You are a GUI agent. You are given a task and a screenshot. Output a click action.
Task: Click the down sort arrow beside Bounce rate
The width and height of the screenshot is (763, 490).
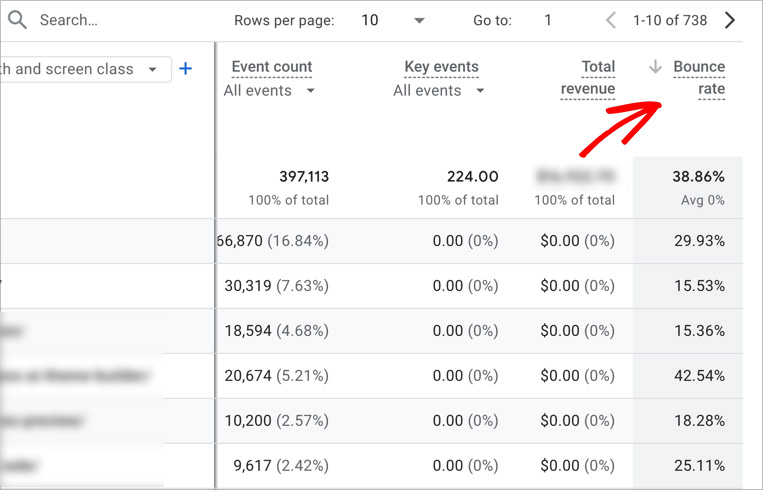[655, 67]
